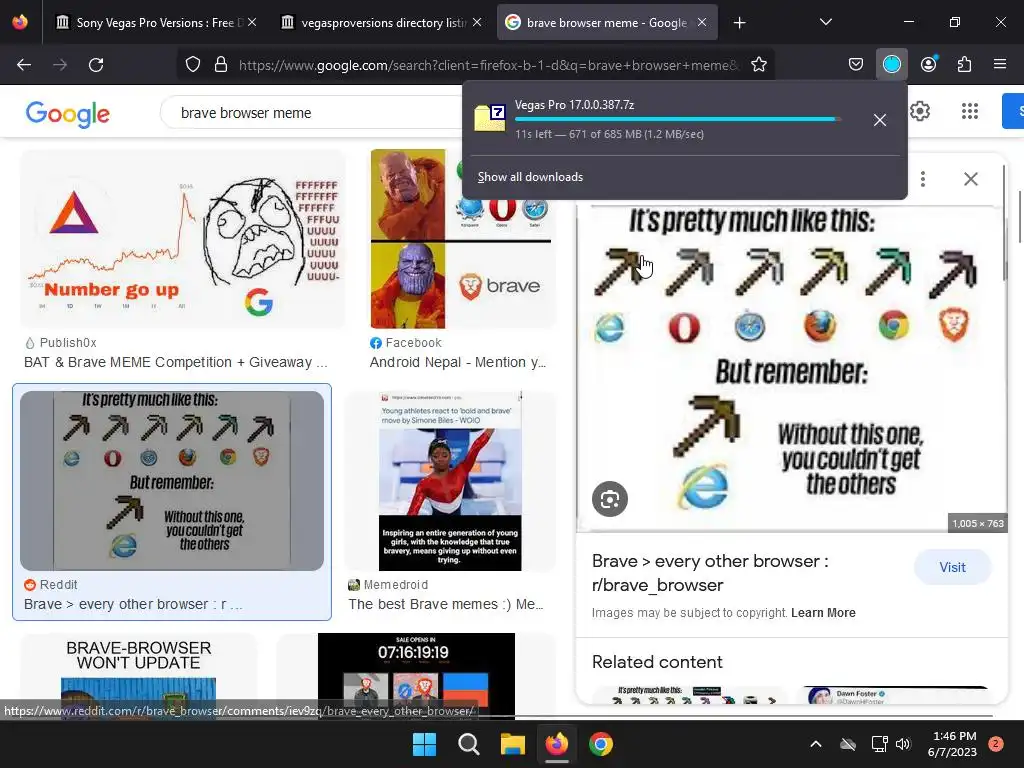Open the Dawn Foster related content thumbnail
Viewport: 1024px width, 768px height.
pos(895,695)
